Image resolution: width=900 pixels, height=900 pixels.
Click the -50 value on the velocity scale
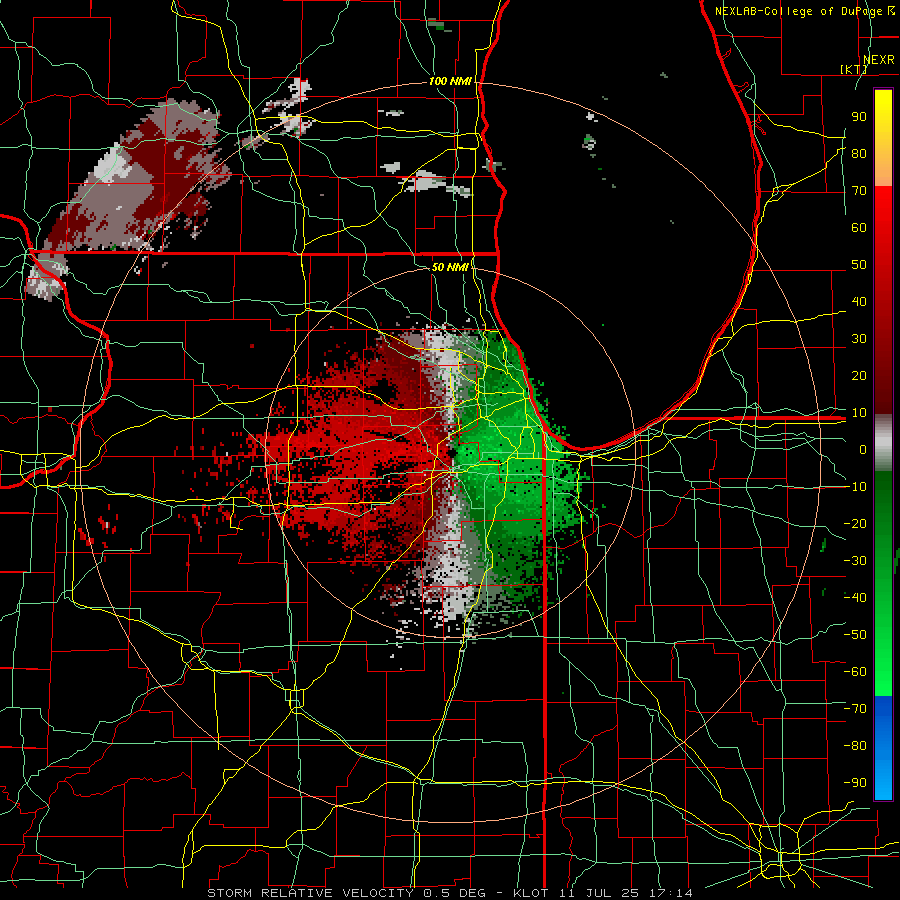(855, 635)
